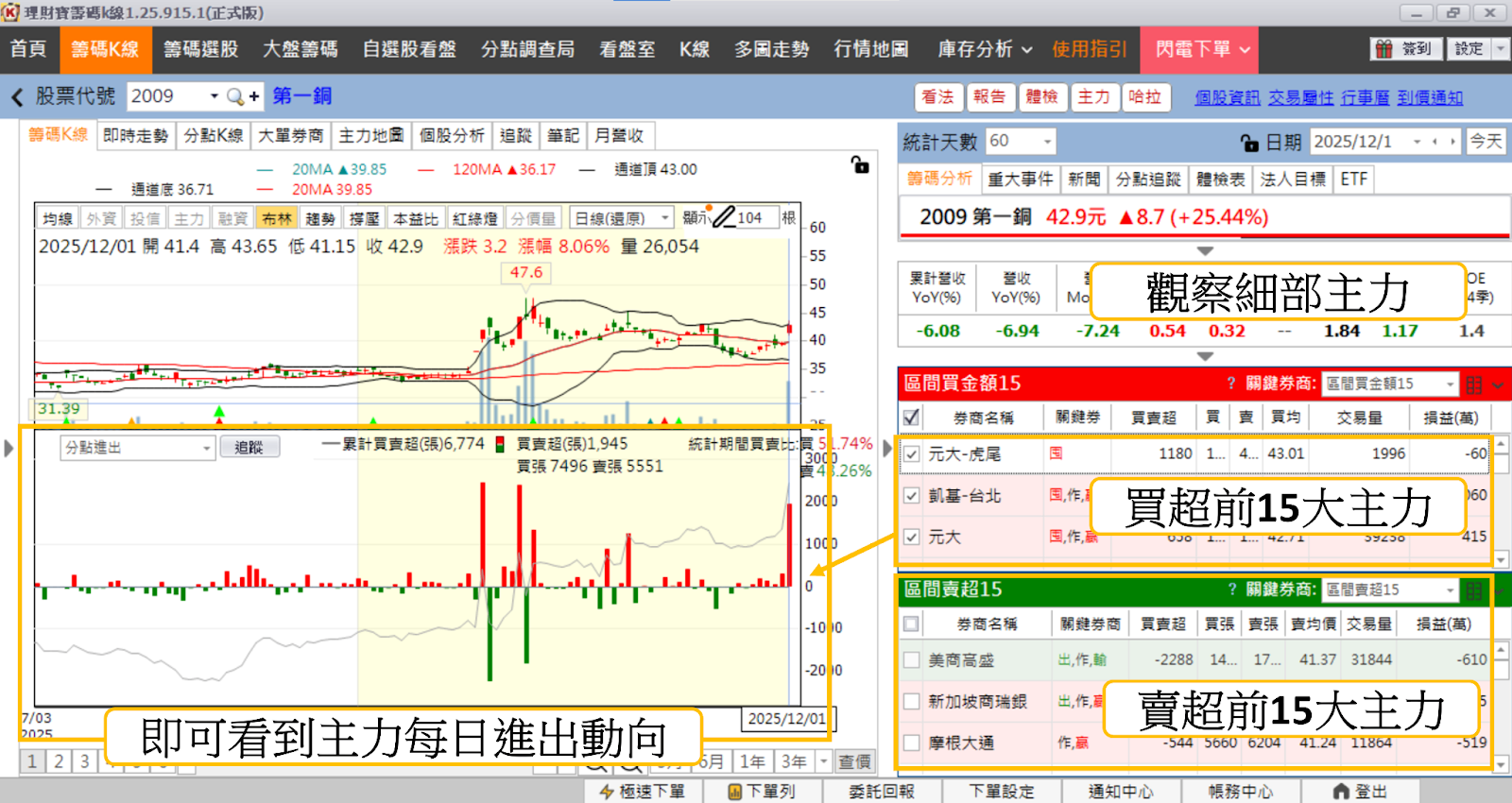This screenshot has height=803, width=1512.
Task: Open the 統計天數 60 dropdown
Action: (1047, 142)
